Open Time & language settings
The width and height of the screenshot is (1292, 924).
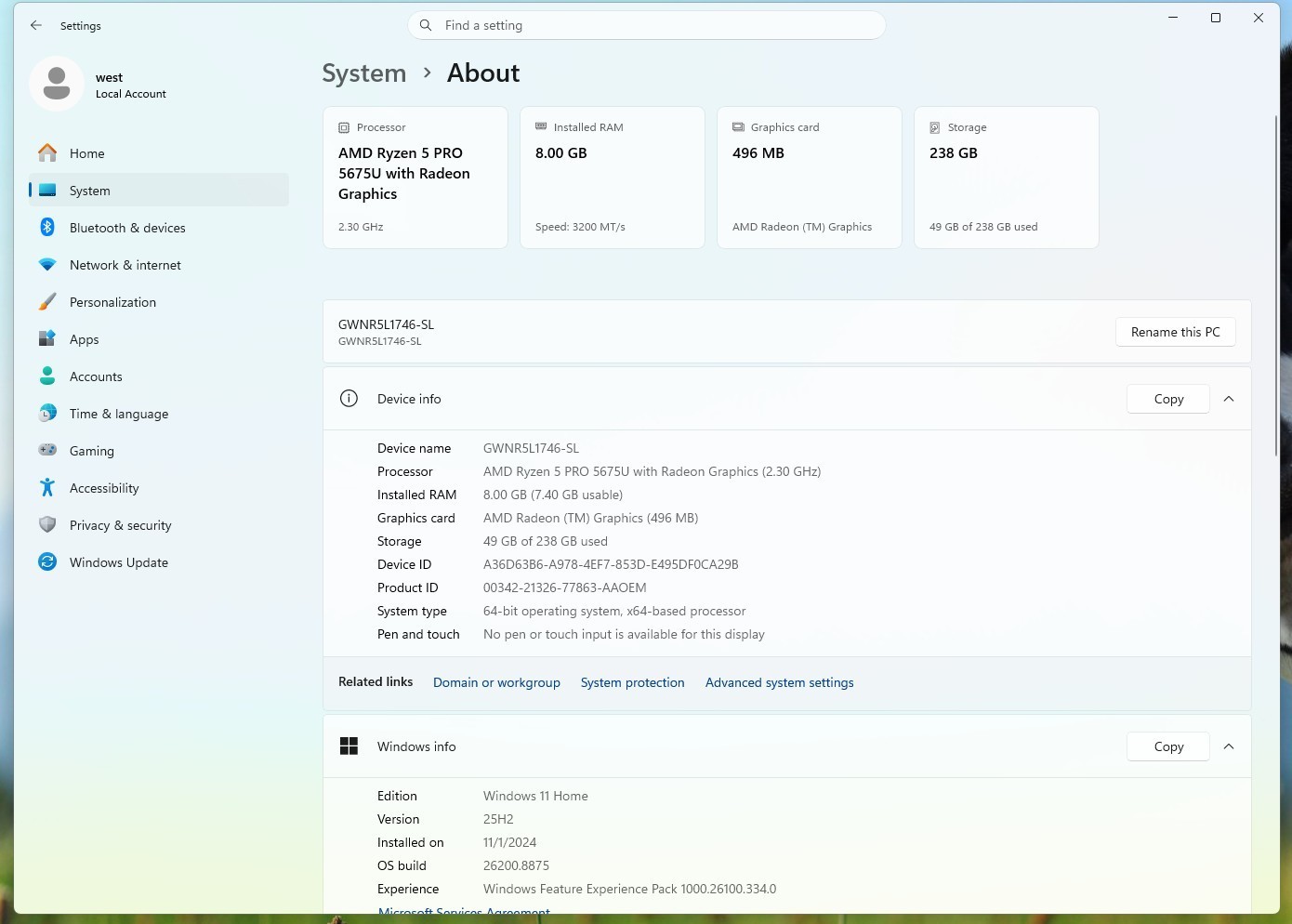[x=159, y=414]
